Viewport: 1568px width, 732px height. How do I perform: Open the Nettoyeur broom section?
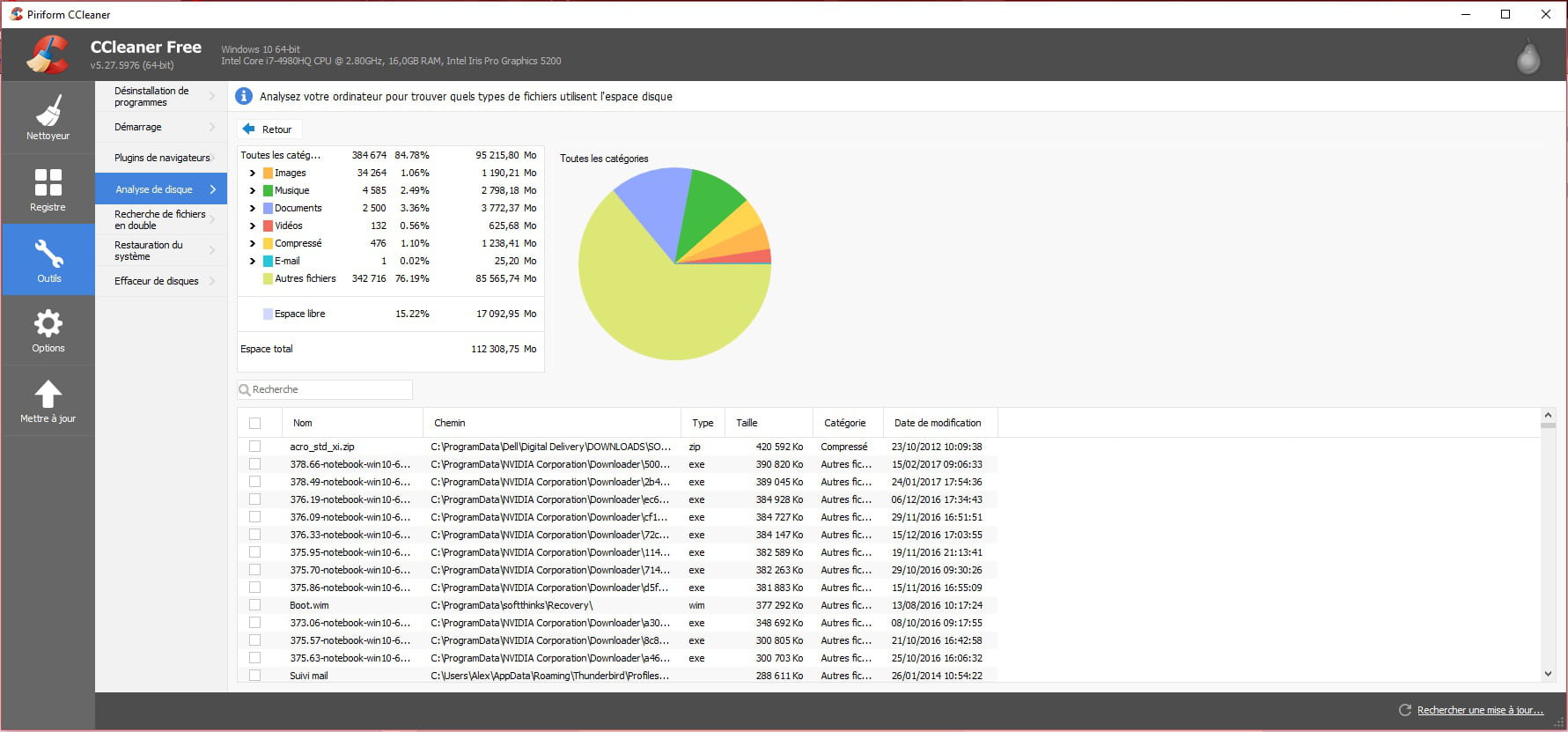(48, 118)
